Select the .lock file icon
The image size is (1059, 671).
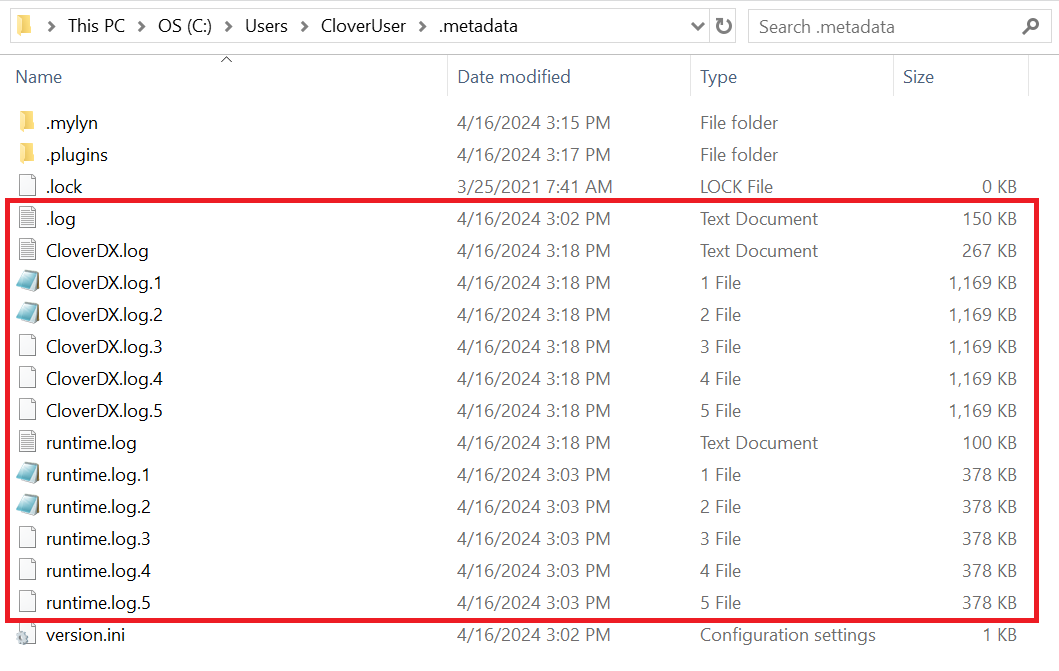coord(27,187)
